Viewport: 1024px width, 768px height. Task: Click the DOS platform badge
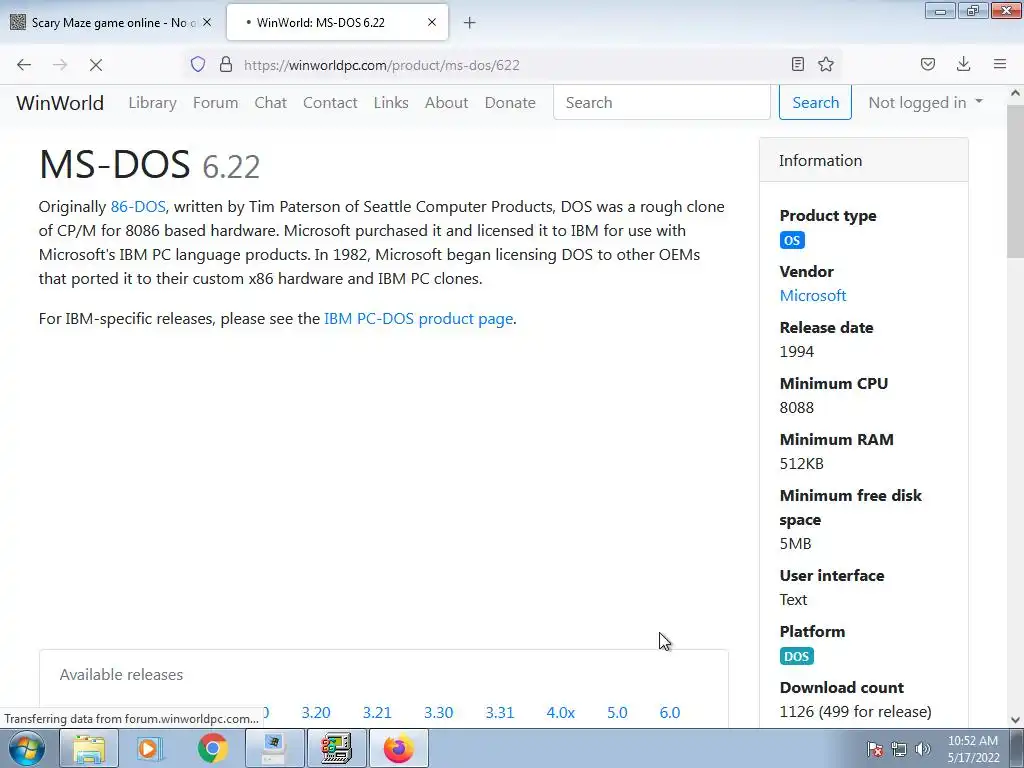[x=797, y=656]
